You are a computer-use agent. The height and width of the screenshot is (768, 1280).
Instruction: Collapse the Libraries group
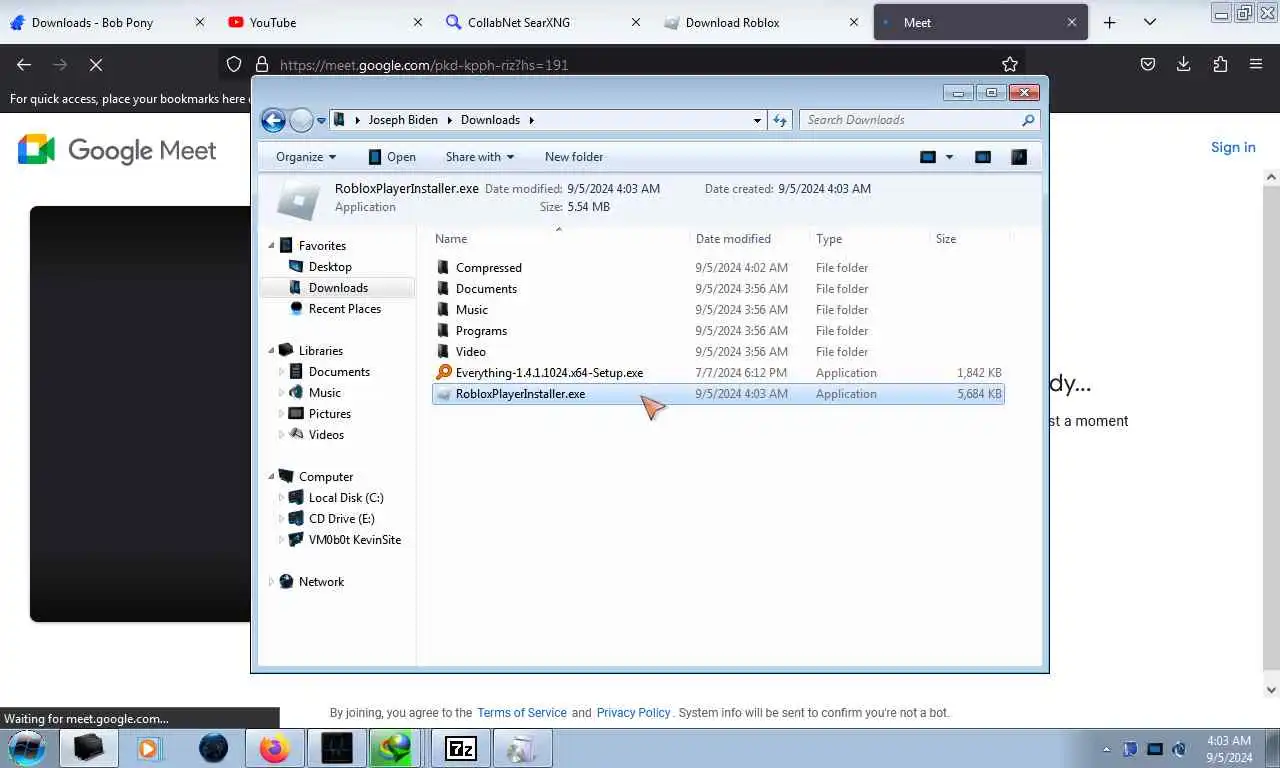271,351
